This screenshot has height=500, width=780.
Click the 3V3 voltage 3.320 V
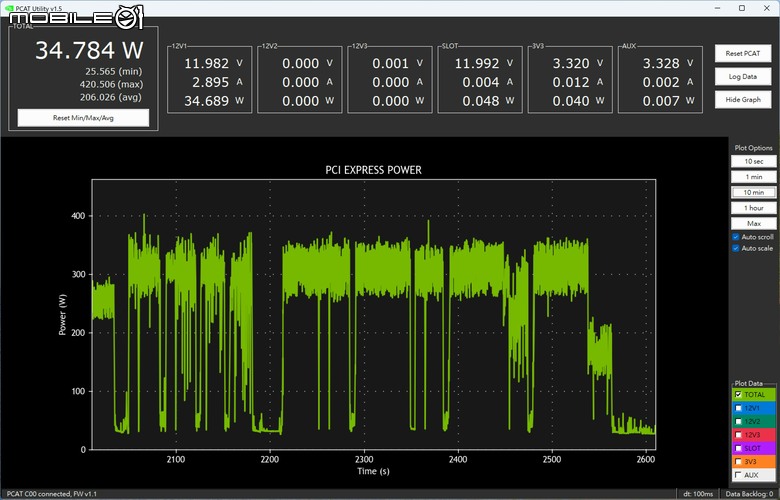pos(578,64)
